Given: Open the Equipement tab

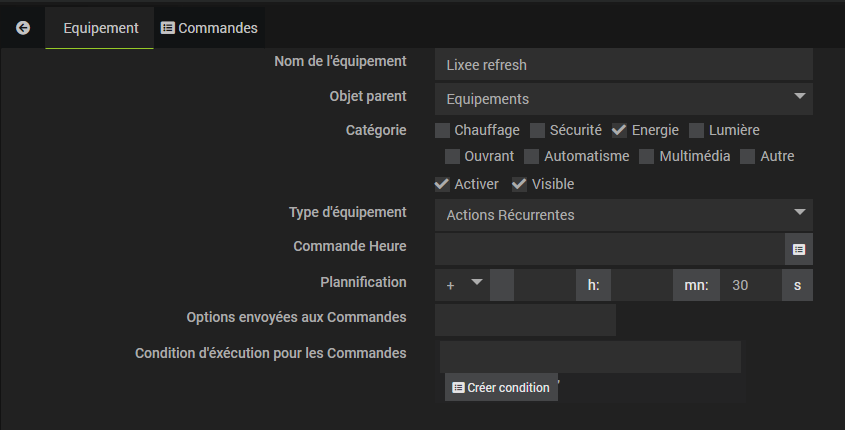Looking at the screenshot, I should coord(100,28).
